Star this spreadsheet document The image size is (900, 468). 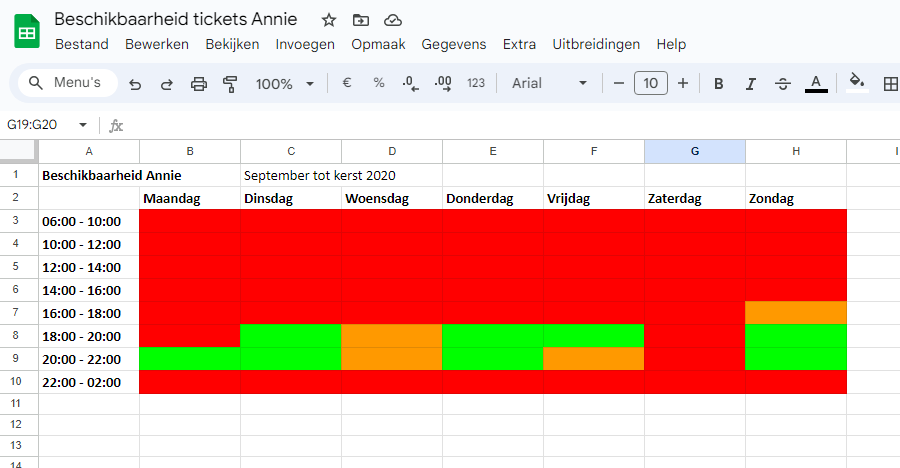pos(329,20)
